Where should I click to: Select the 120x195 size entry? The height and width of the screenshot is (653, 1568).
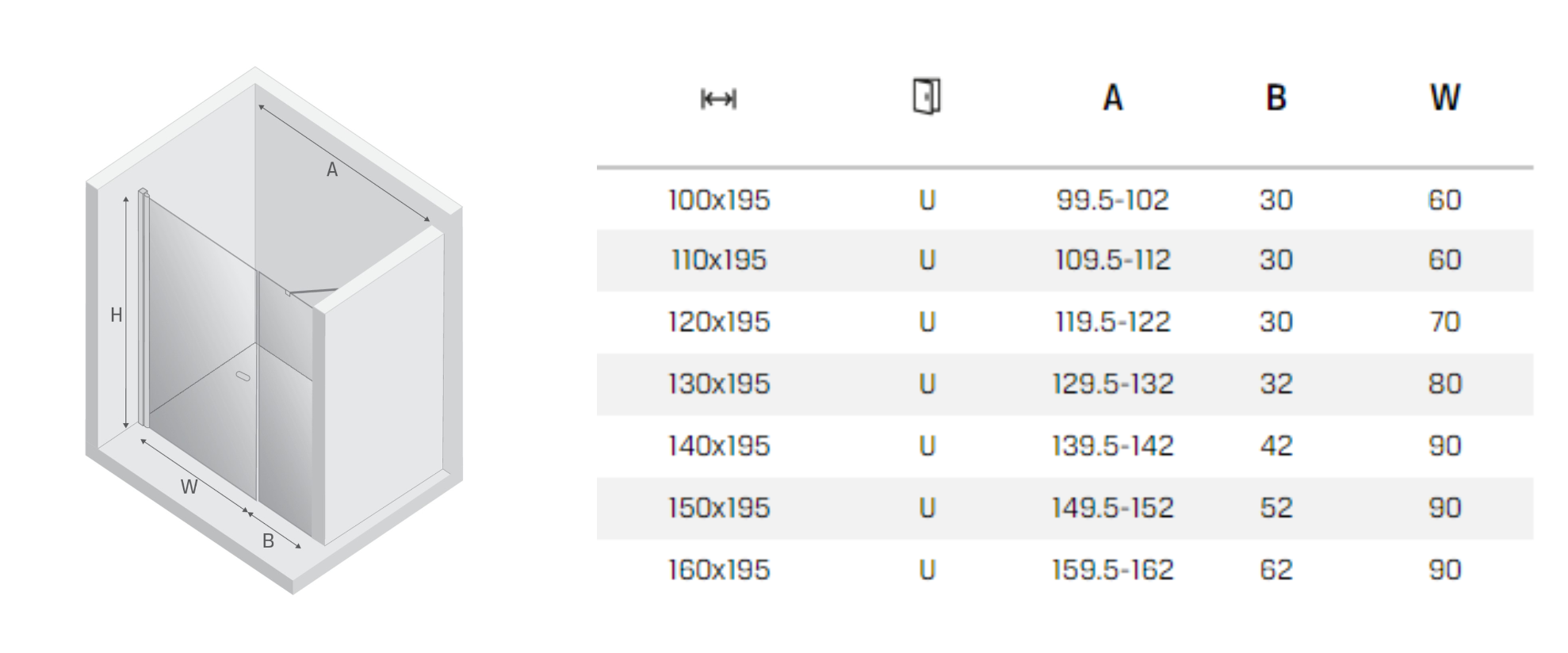coord(718,322)
